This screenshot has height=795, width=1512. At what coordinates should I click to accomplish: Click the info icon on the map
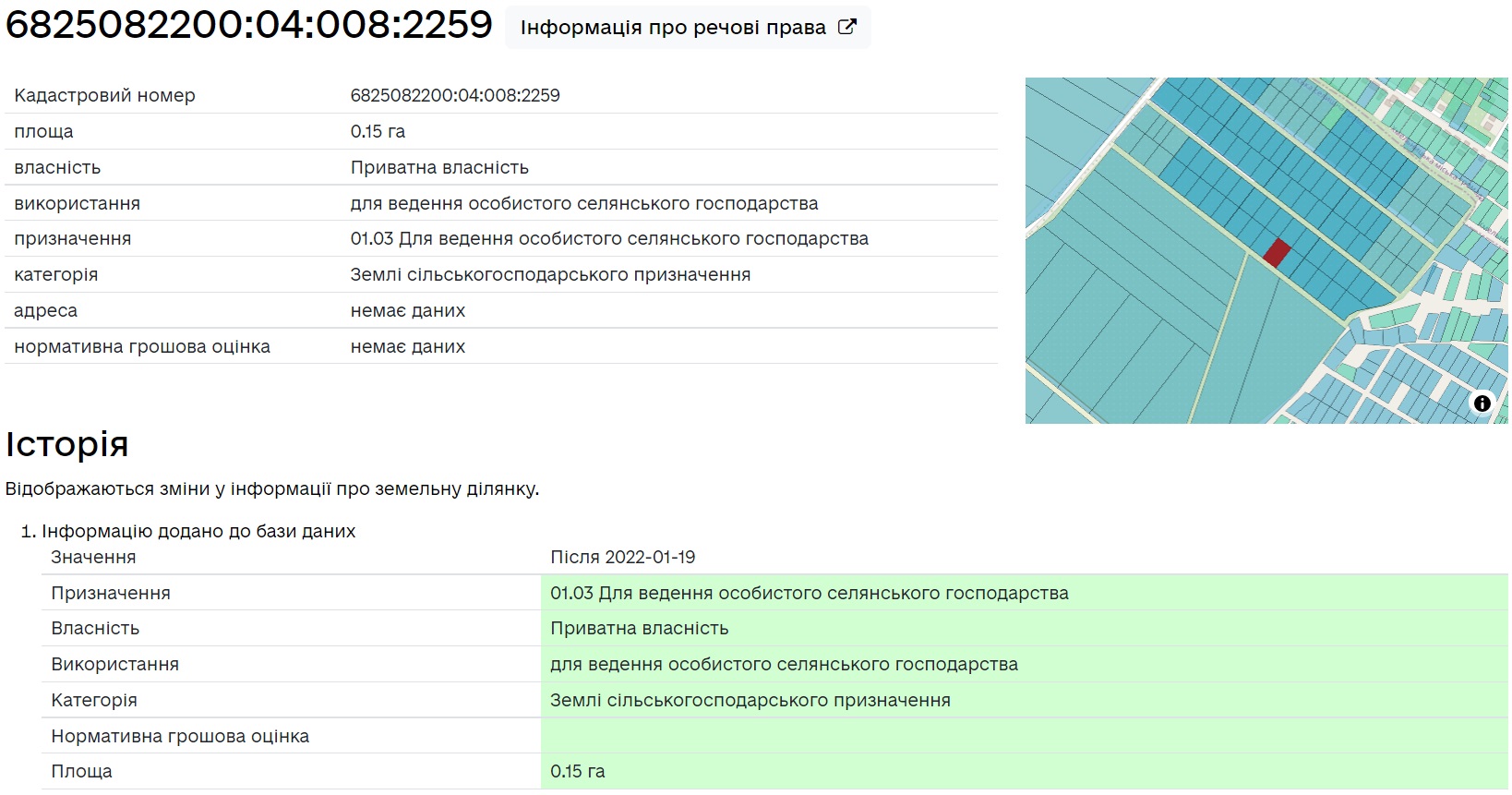[x=1482, y=404]
